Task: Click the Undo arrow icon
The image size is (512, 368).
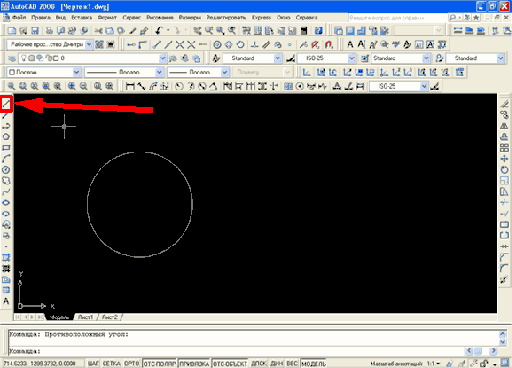Action: 158,31
